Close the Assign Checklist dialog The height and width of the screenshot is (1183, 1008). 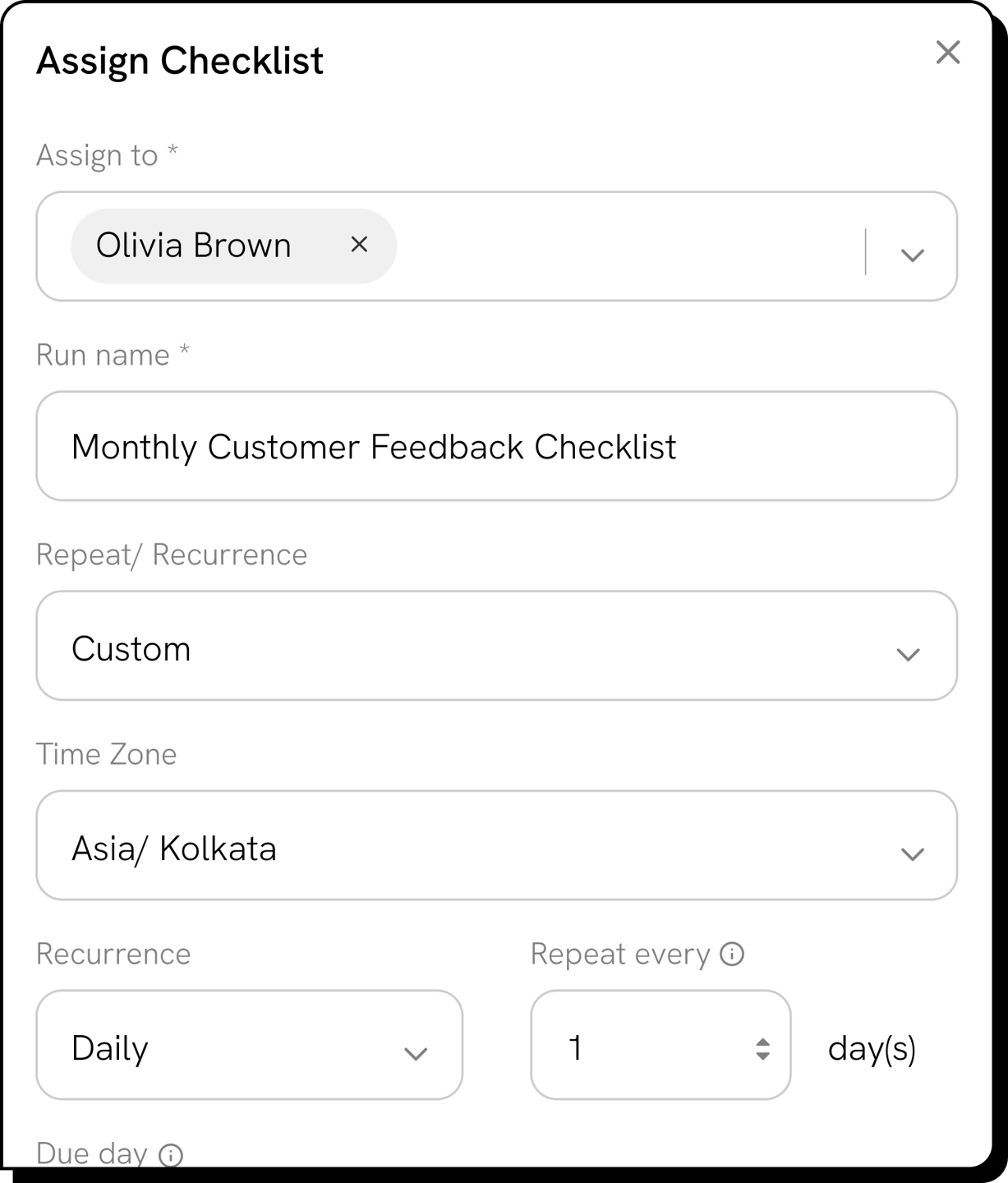coord(947,53)
